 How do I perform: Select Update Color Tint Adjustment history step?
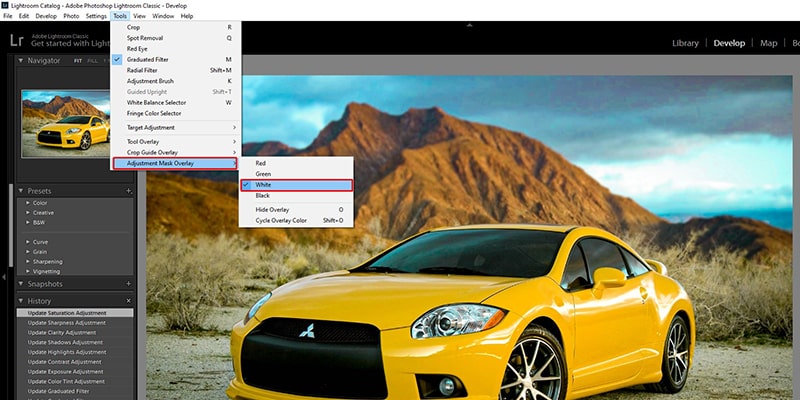pyautogui.click(x=75, y=382)
